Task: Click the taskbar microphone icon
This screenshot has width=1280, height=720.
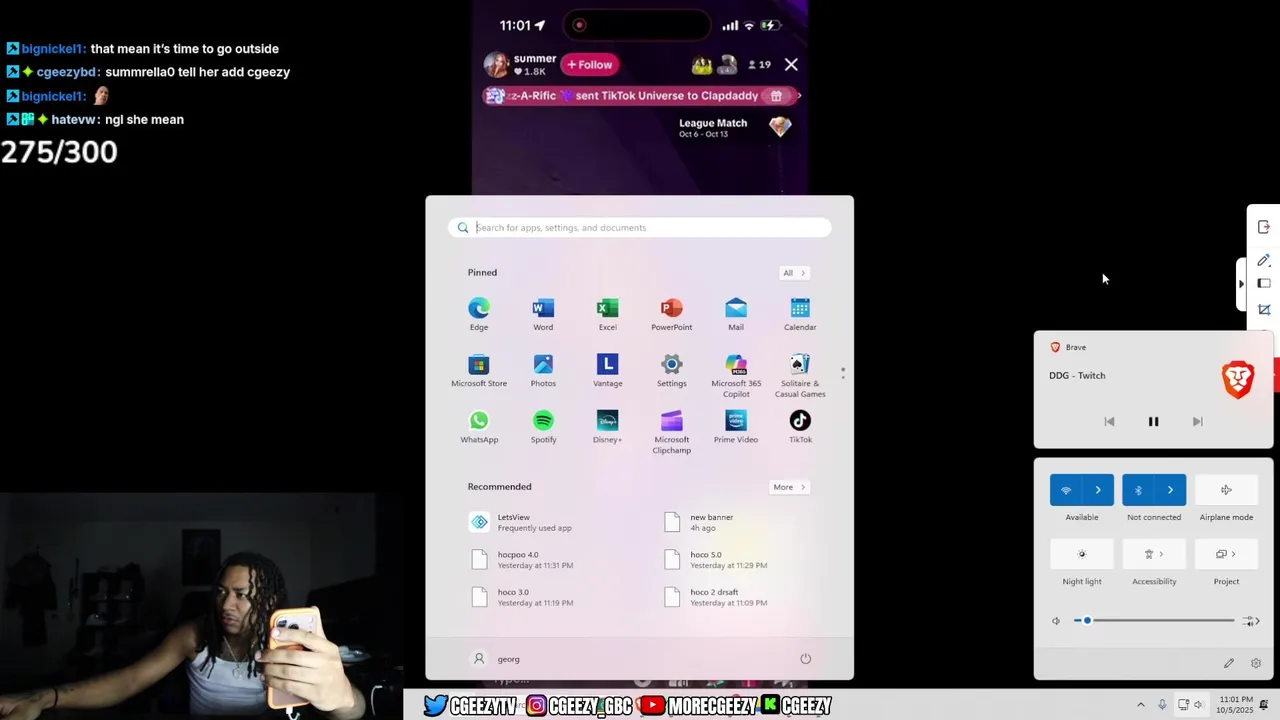Action: click(x=1162, y=705)
